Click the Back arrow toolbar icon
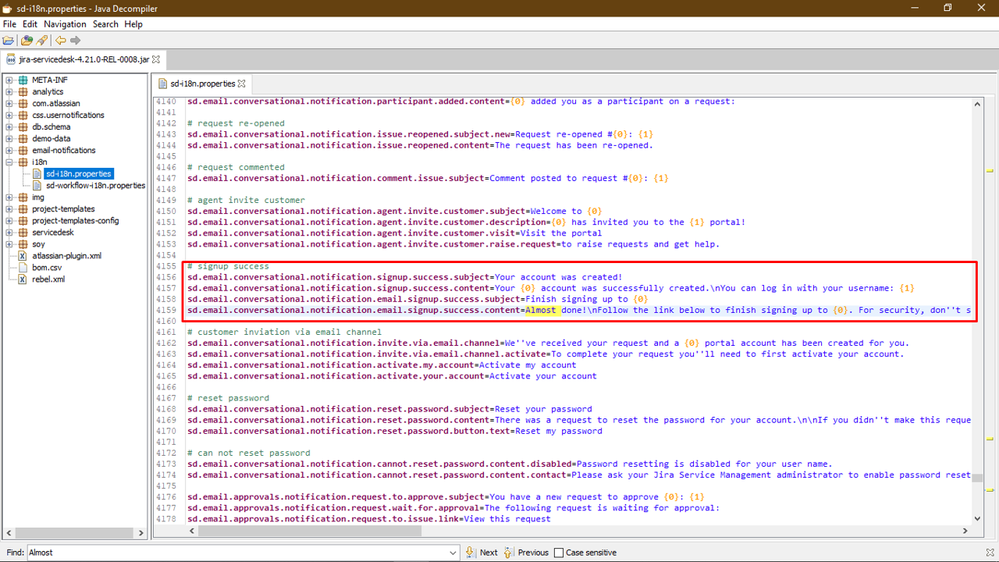Viewport: 999px width, 562px height. point(60,41)
